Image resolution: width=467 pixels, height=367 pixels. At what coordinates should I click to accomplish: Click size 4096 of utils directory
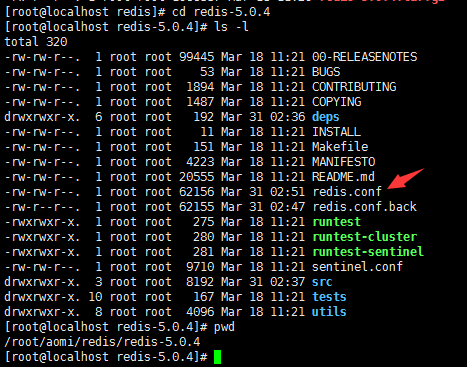coord(200,312)
